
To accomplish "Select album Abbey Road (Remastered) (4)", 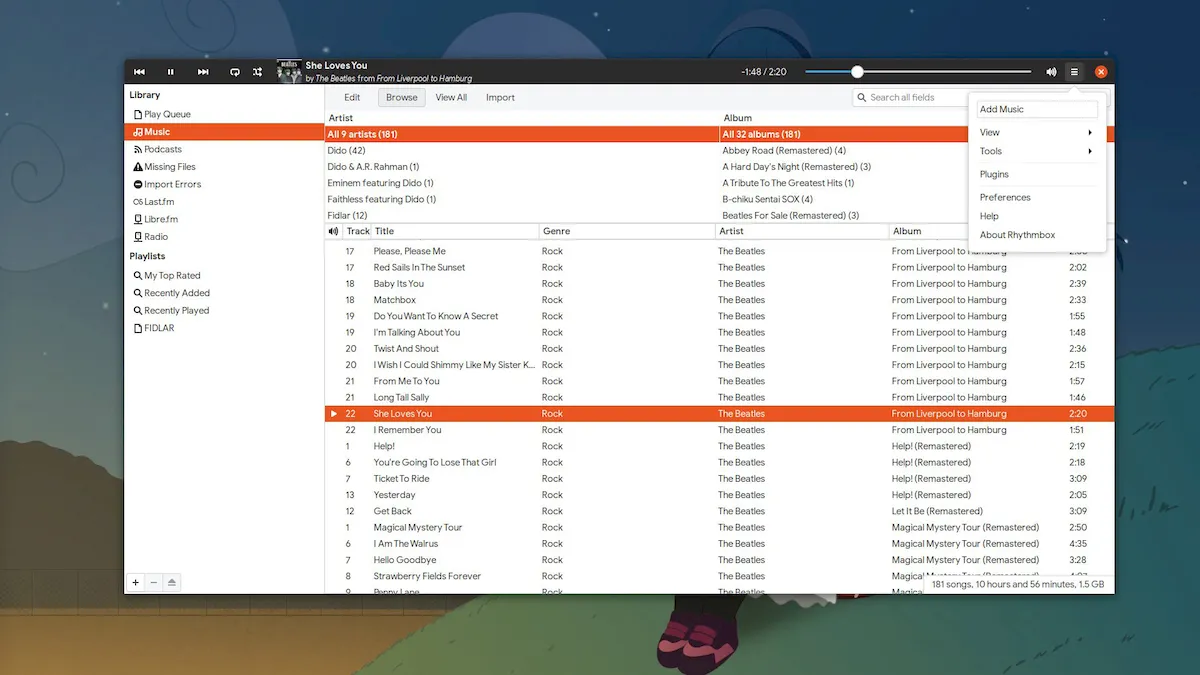I will 845,150.
